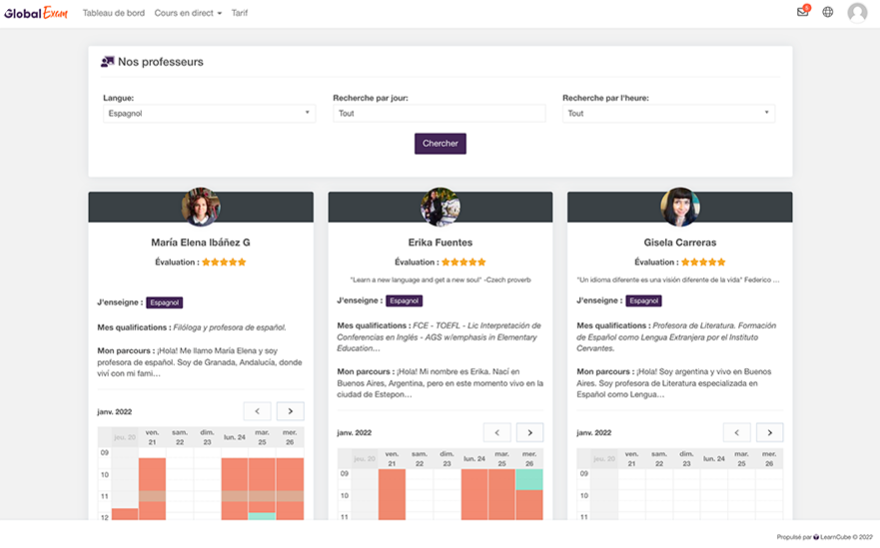This screenshot has width=880, height=548.
Task: Open the mail notifications icon
Action: [x=802, y=12]
